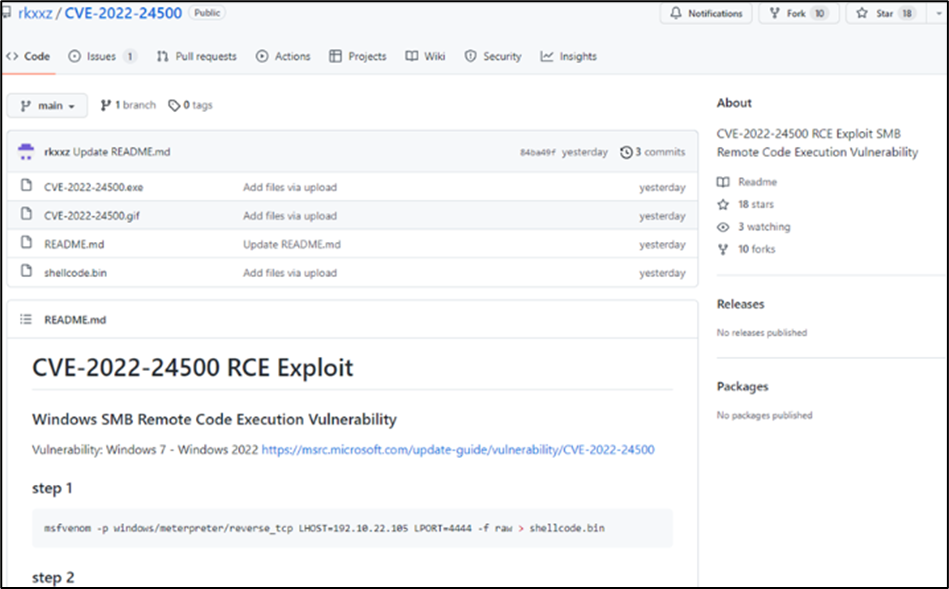Click the Notifications button
The height and width of the screenshot is (589, 949).
[706, 13]
